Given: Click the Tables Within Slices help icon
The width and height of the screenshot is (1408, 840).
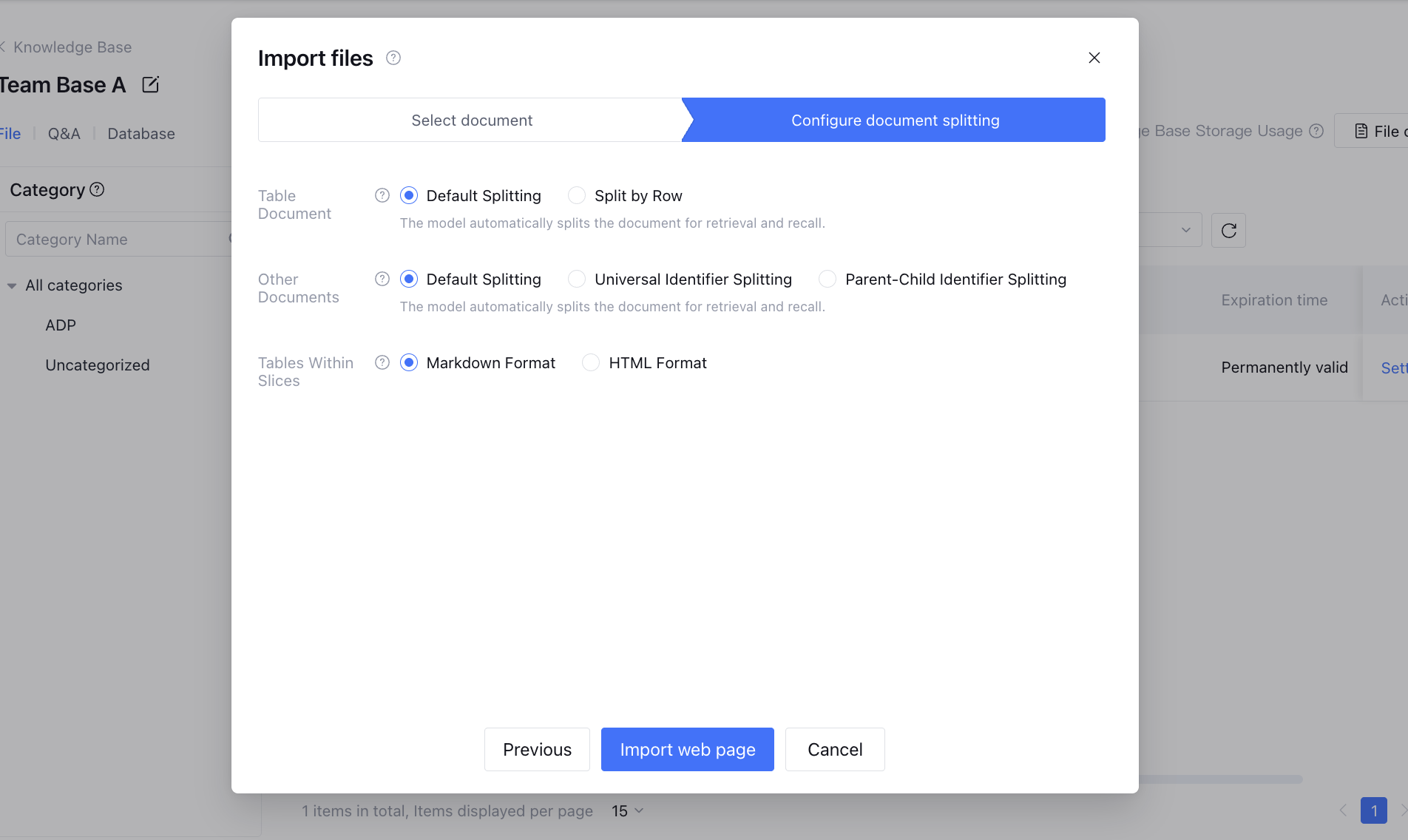Looking at the screenshot, I should click(x=382, y=362).
